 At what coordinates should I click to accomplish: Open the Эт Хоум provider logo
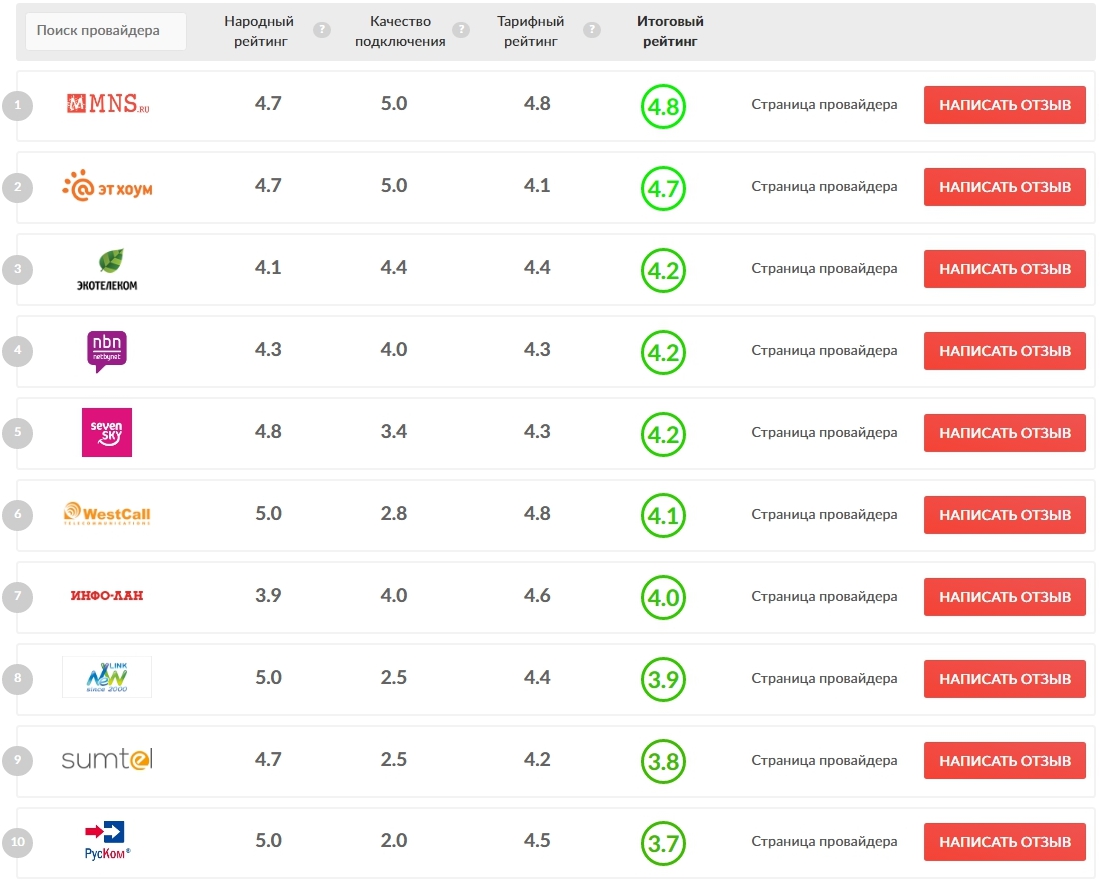coord(107,186)
